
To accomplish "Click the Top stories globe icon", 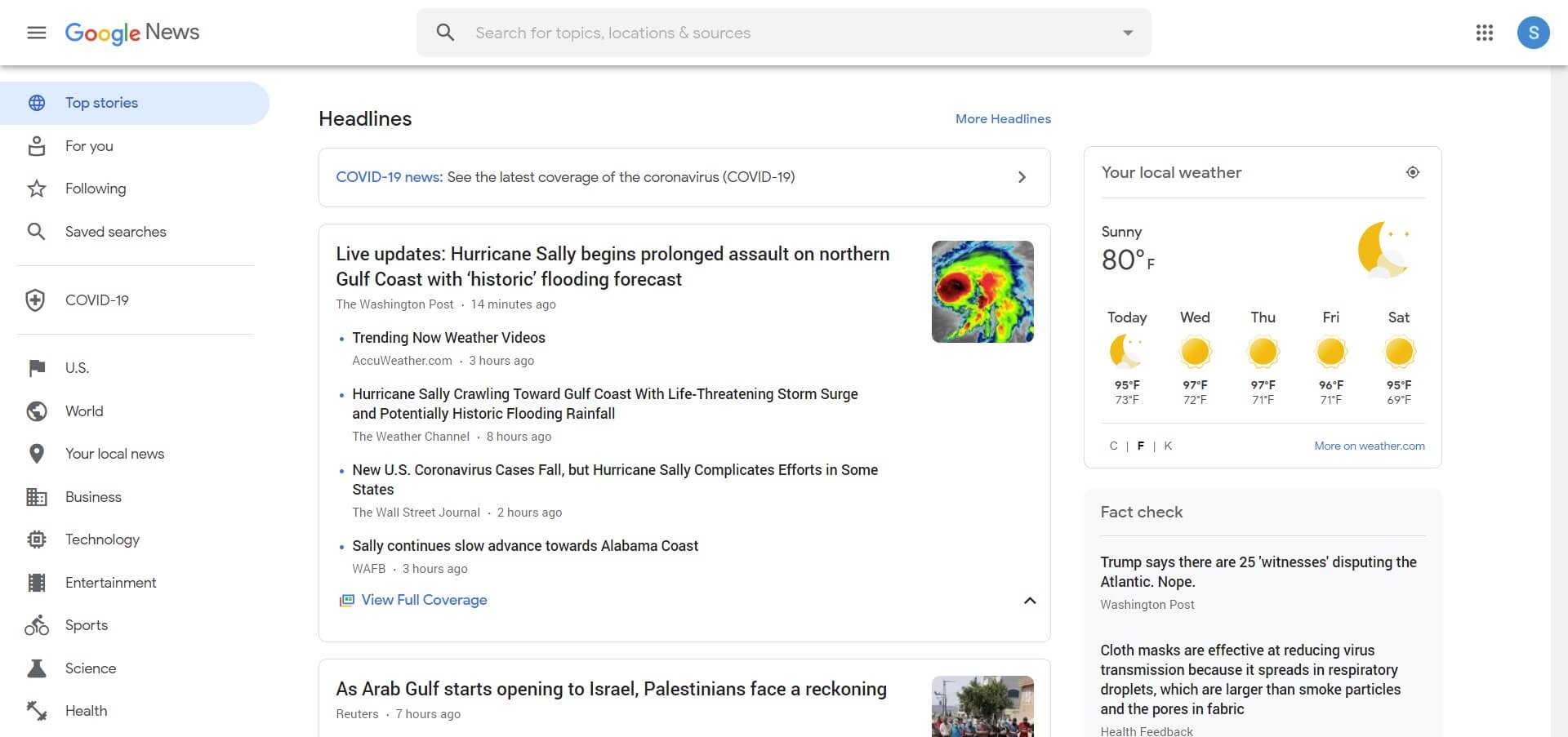I will 37,103.
